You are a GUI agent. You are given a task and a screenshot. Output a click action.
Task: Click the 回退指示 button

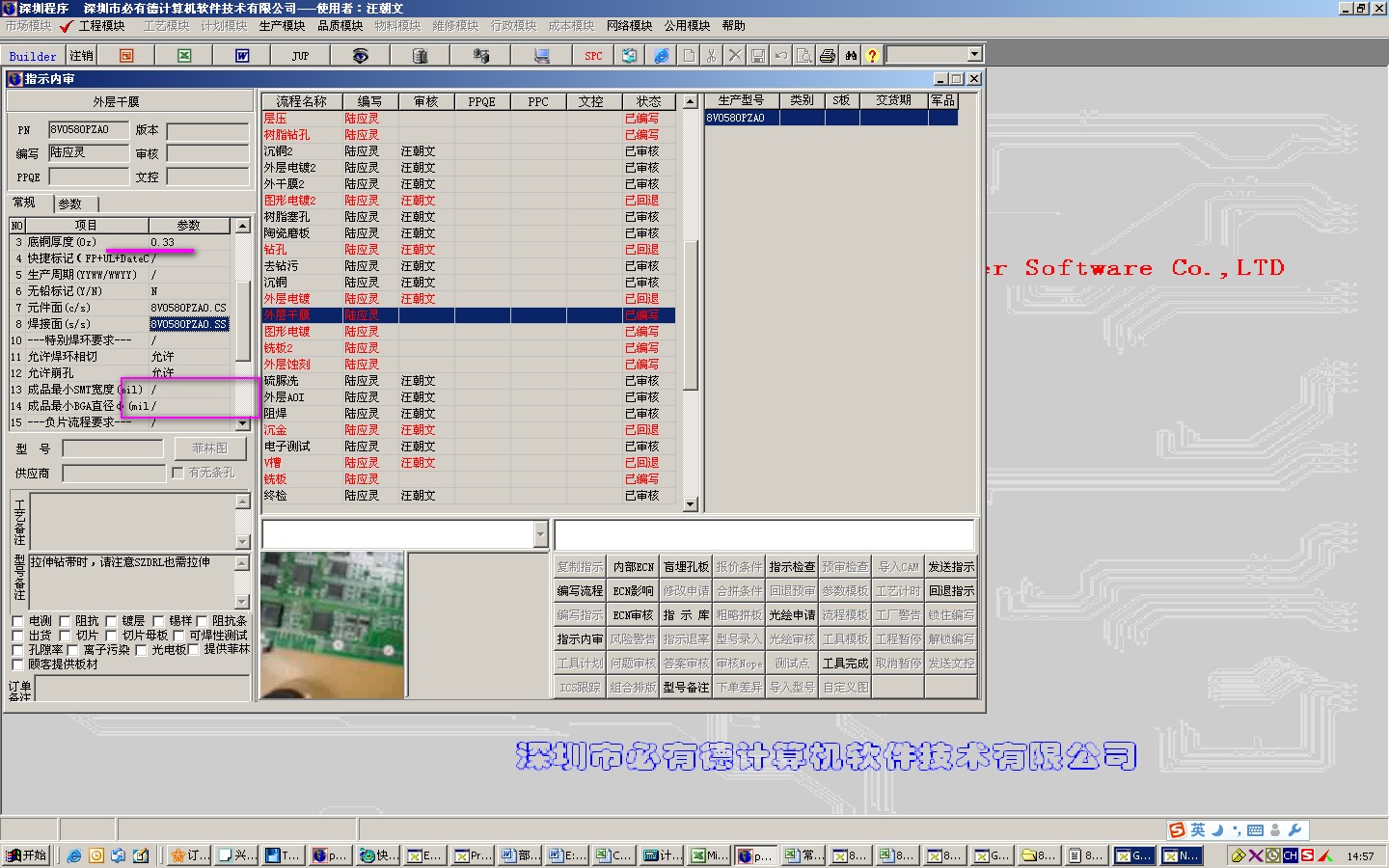pyautogui.click(x=951, y=591)
